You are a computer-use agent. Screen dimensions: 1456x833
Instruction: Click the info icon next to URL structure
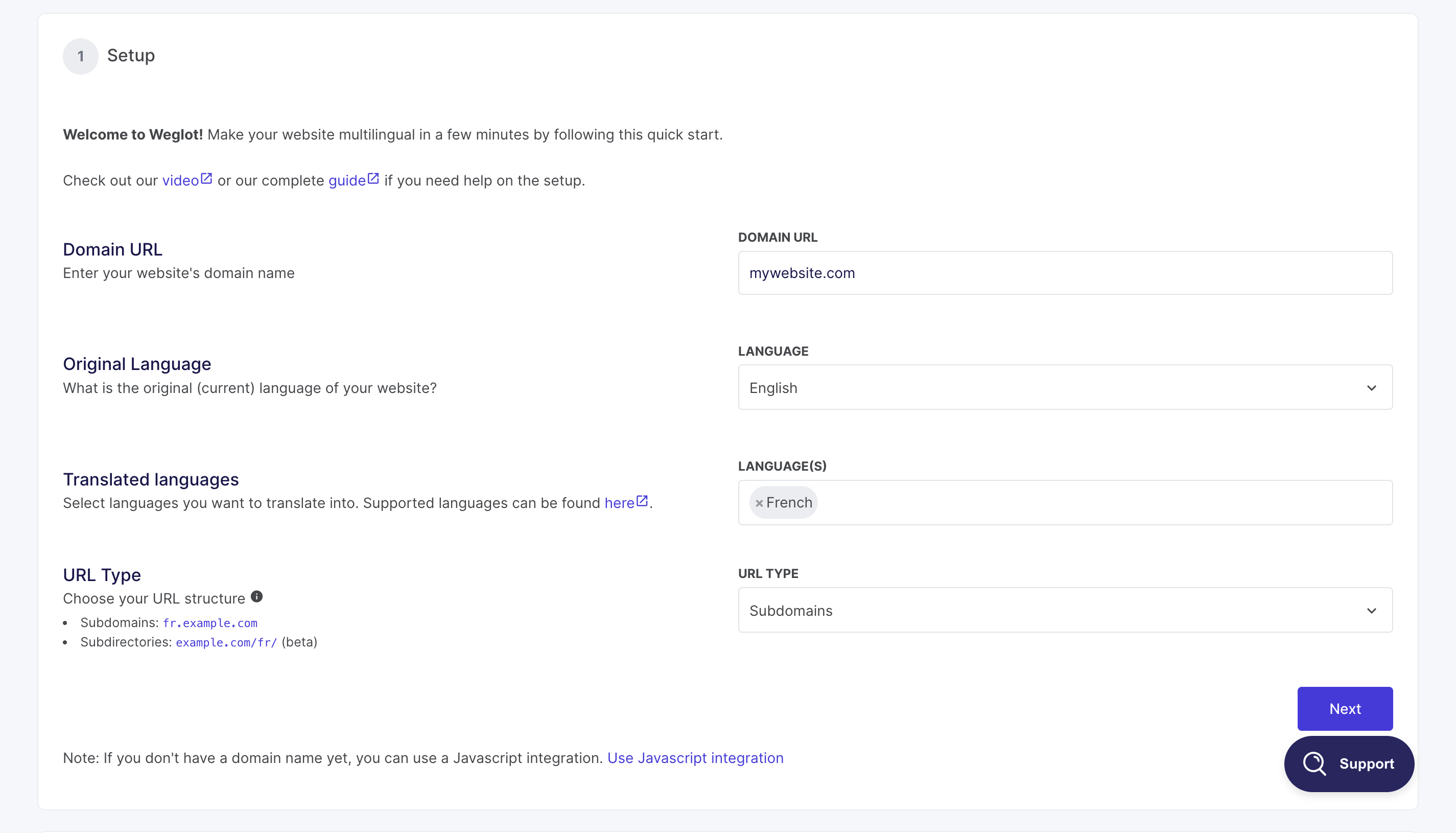point(257,596)
